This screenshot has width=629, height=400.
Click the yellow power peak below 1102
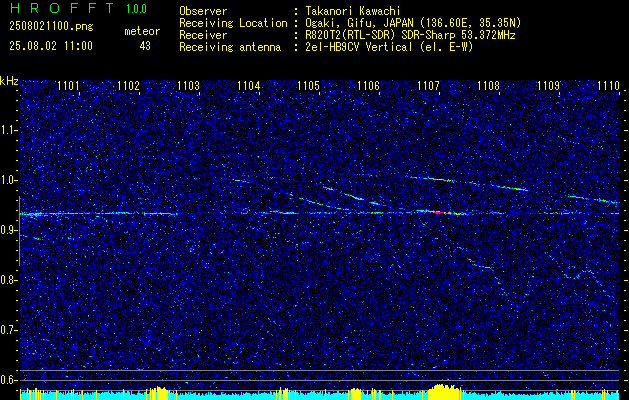pyautogui.click(x=160, y=393)
